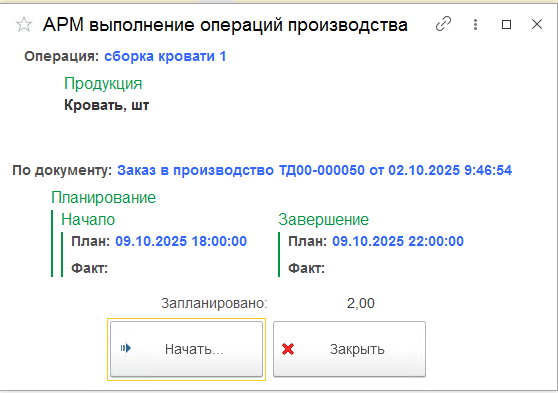
Task: Click the Закрыть button
Action: point(349,349)
